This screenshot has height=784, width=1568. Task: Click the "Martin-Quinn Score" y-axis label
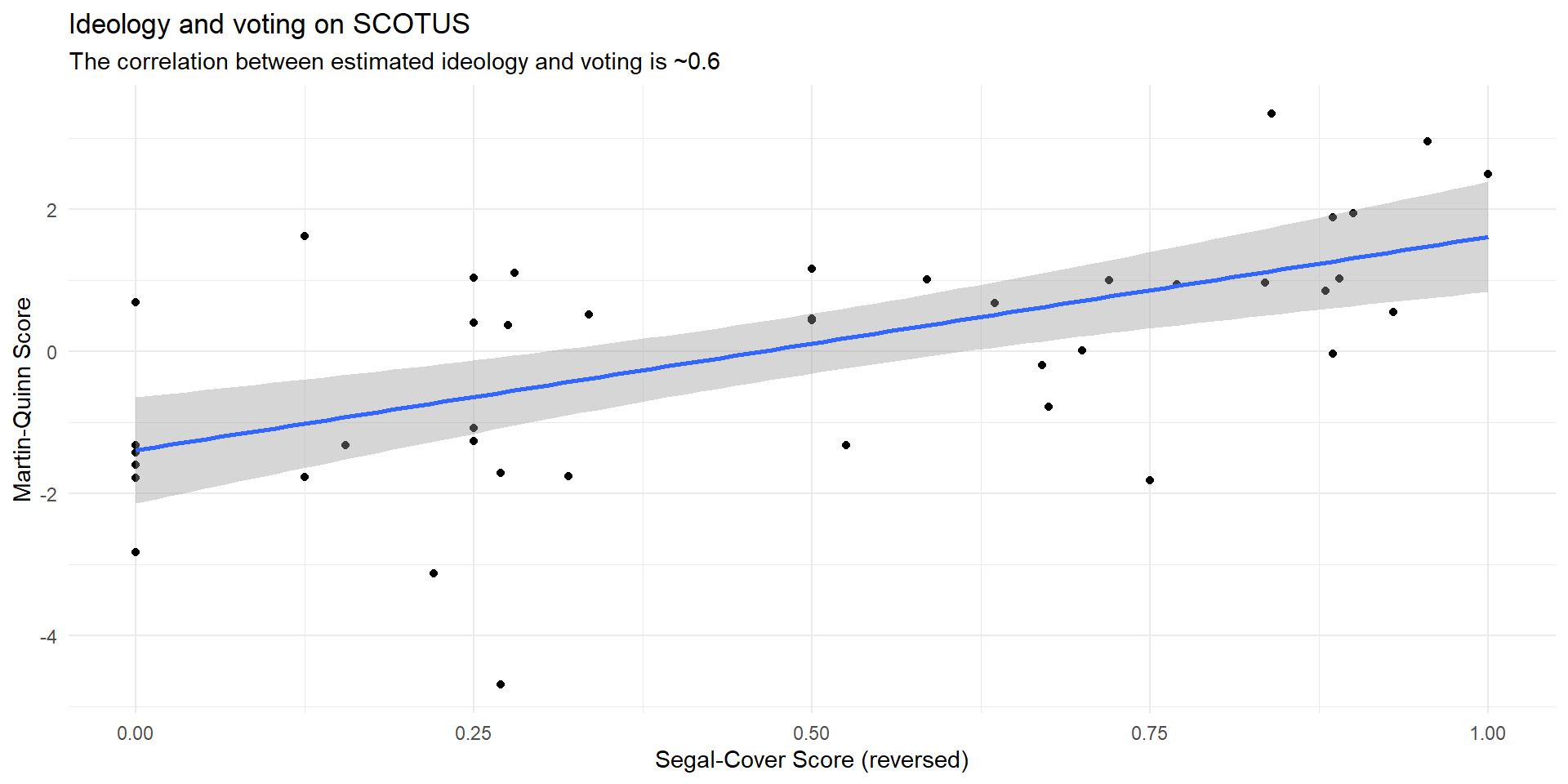coord(23,399)
